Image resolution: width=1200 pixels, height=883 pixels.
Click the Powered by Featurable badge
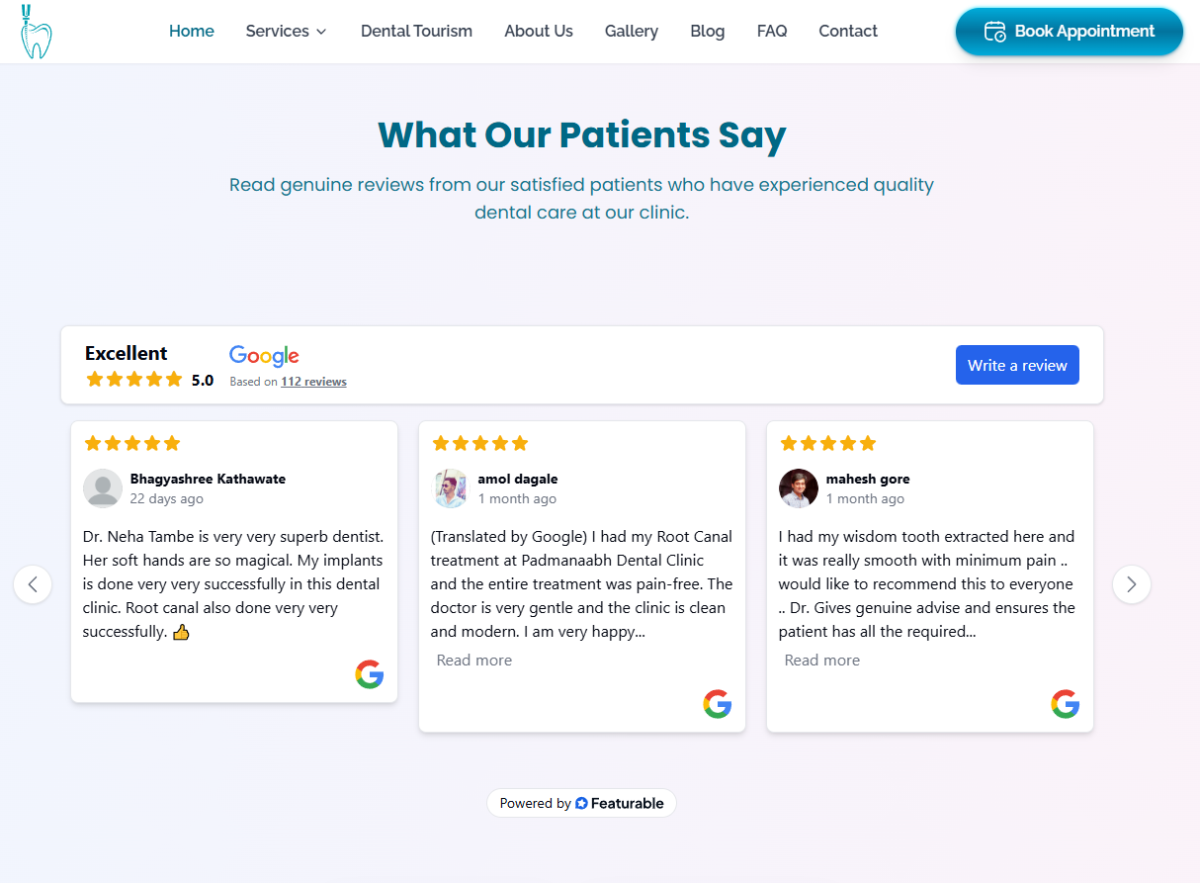tap(581, 803)
